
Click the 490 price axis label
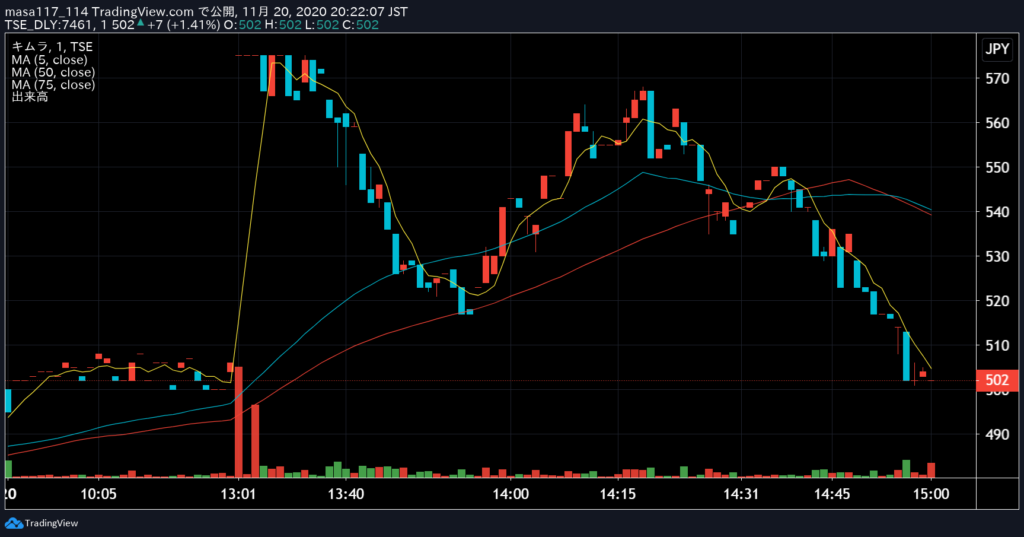coord(997,434)
